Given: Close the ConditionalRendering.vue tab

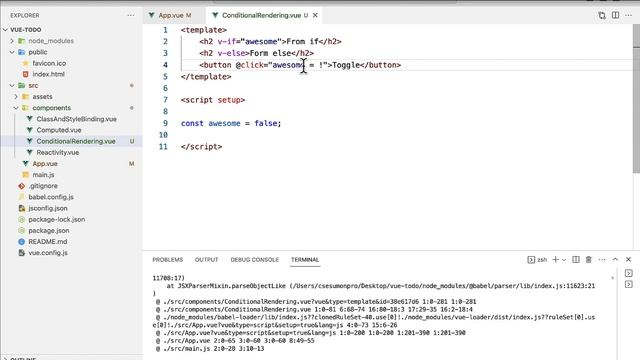Looking at the screenshot, I should pos(315,15).
